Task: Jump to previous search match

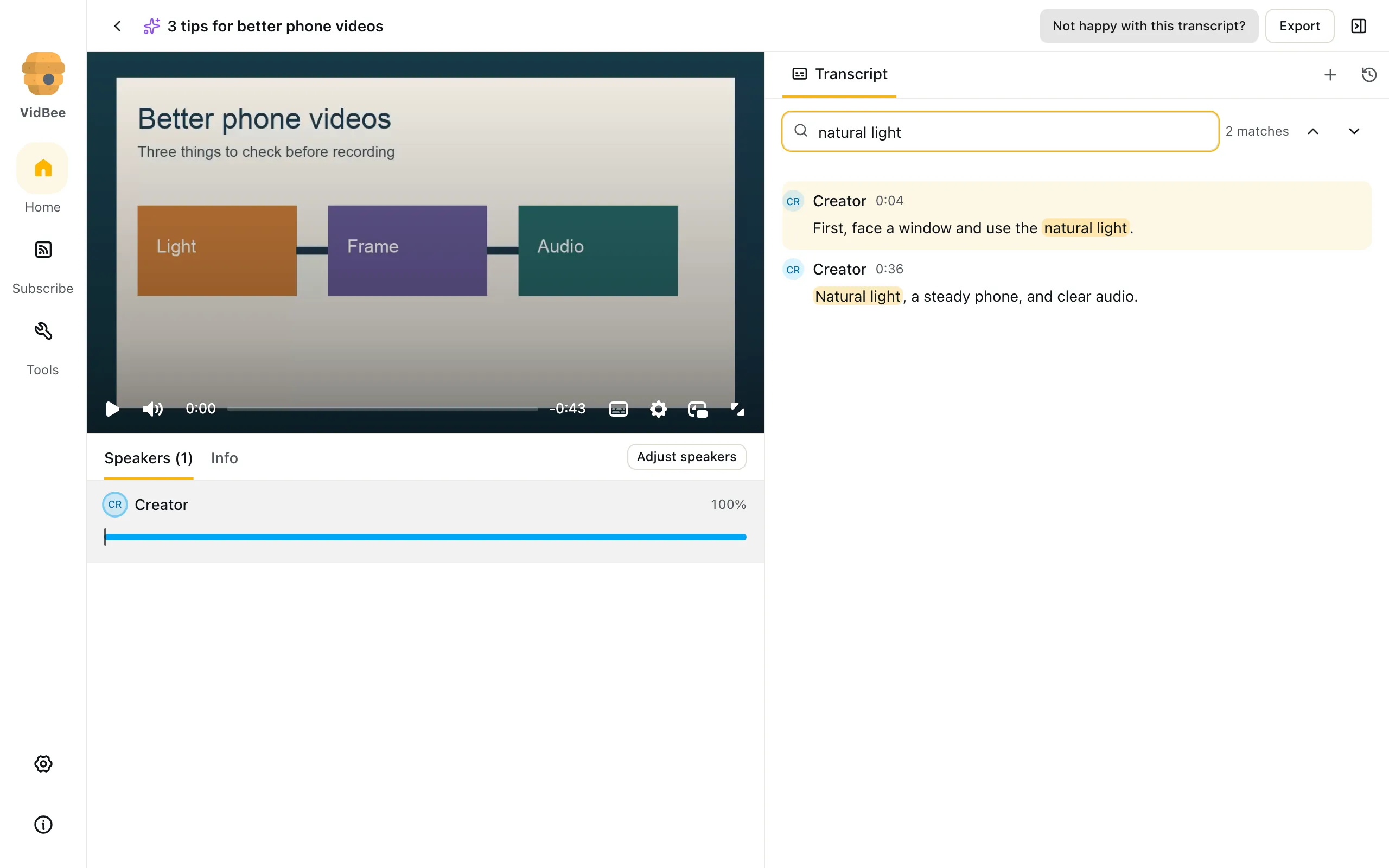Action: point(1312,131)
